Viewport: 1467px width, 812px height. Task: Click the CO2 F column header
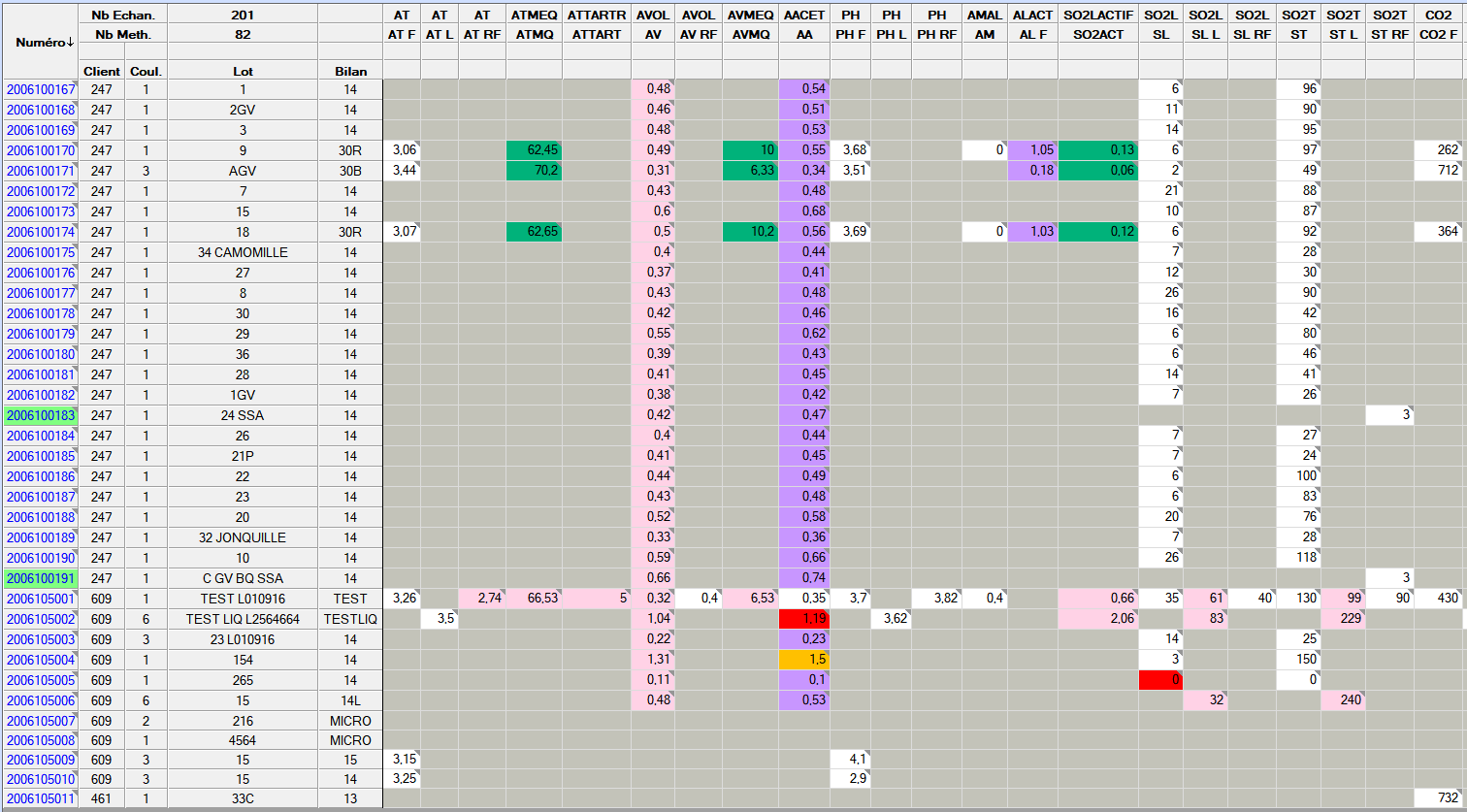point(1439,33)
